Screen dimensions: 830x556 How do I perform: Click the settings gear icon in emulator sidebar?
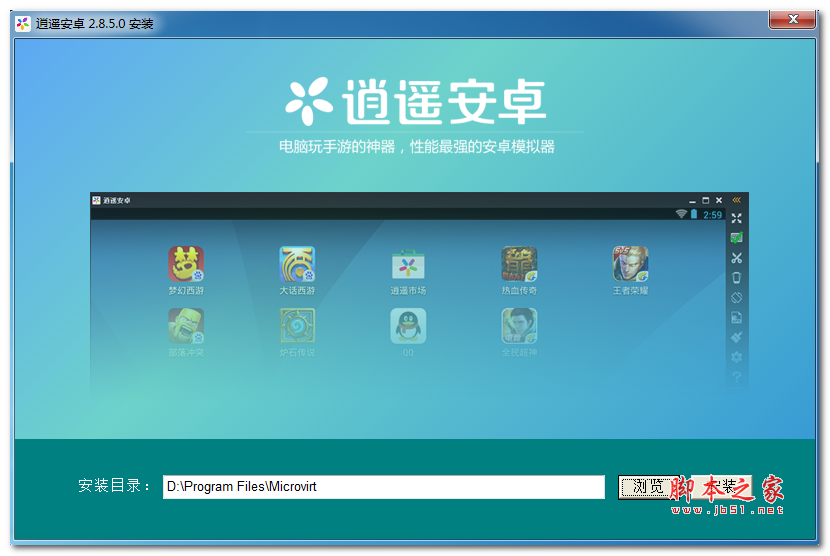(736, 357)
